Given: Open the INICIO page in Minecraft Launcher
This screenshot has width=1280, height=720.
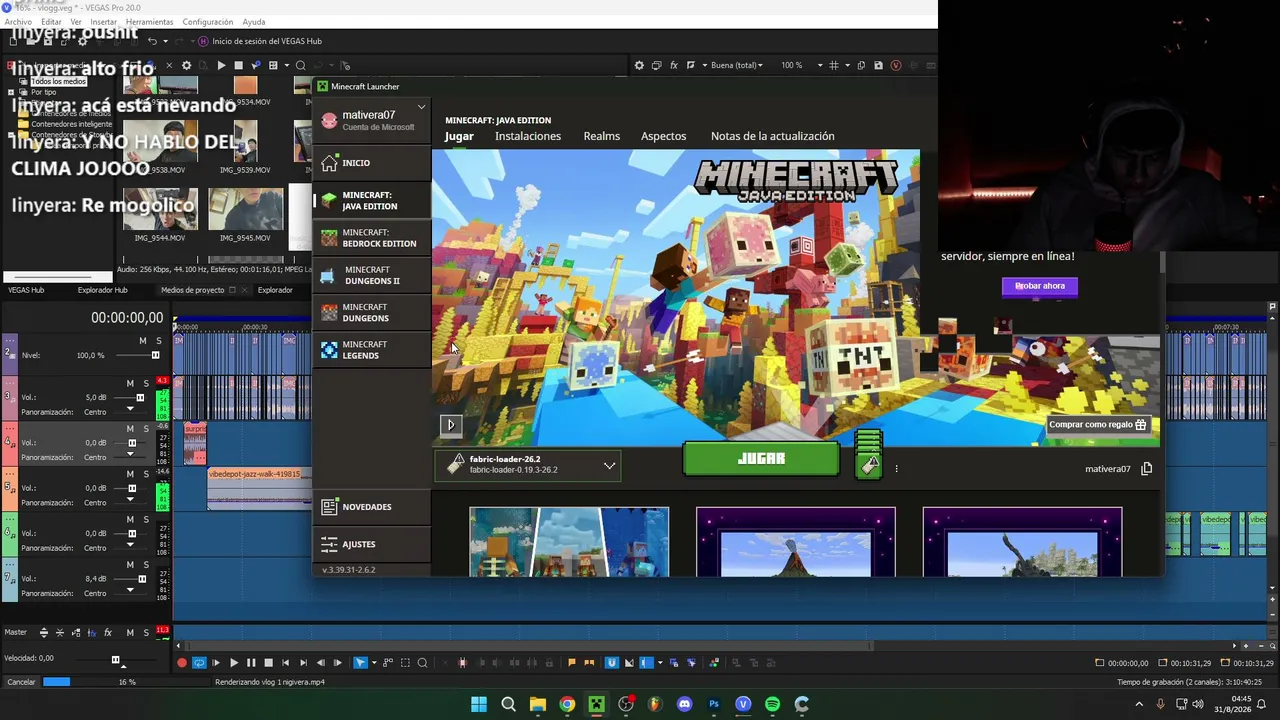Looking at the screenshot, I should [372, 163].
